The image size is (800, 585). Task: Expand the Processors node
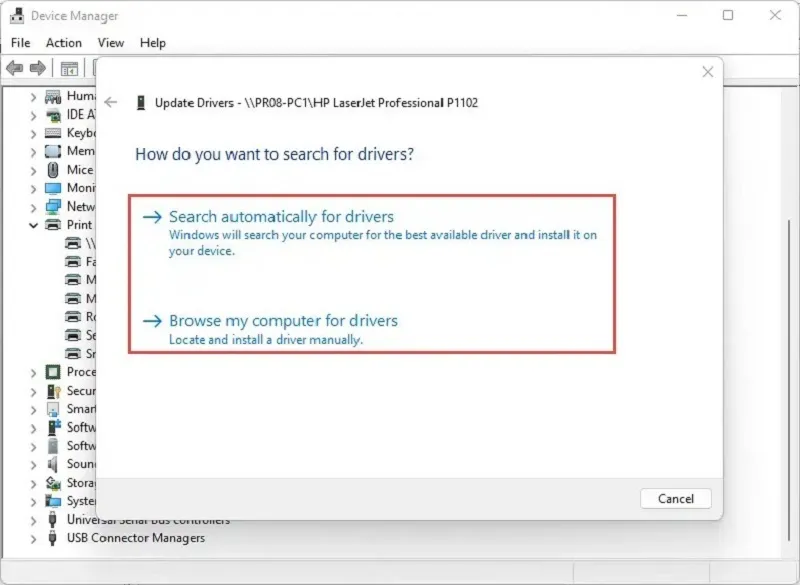point(33,373)
